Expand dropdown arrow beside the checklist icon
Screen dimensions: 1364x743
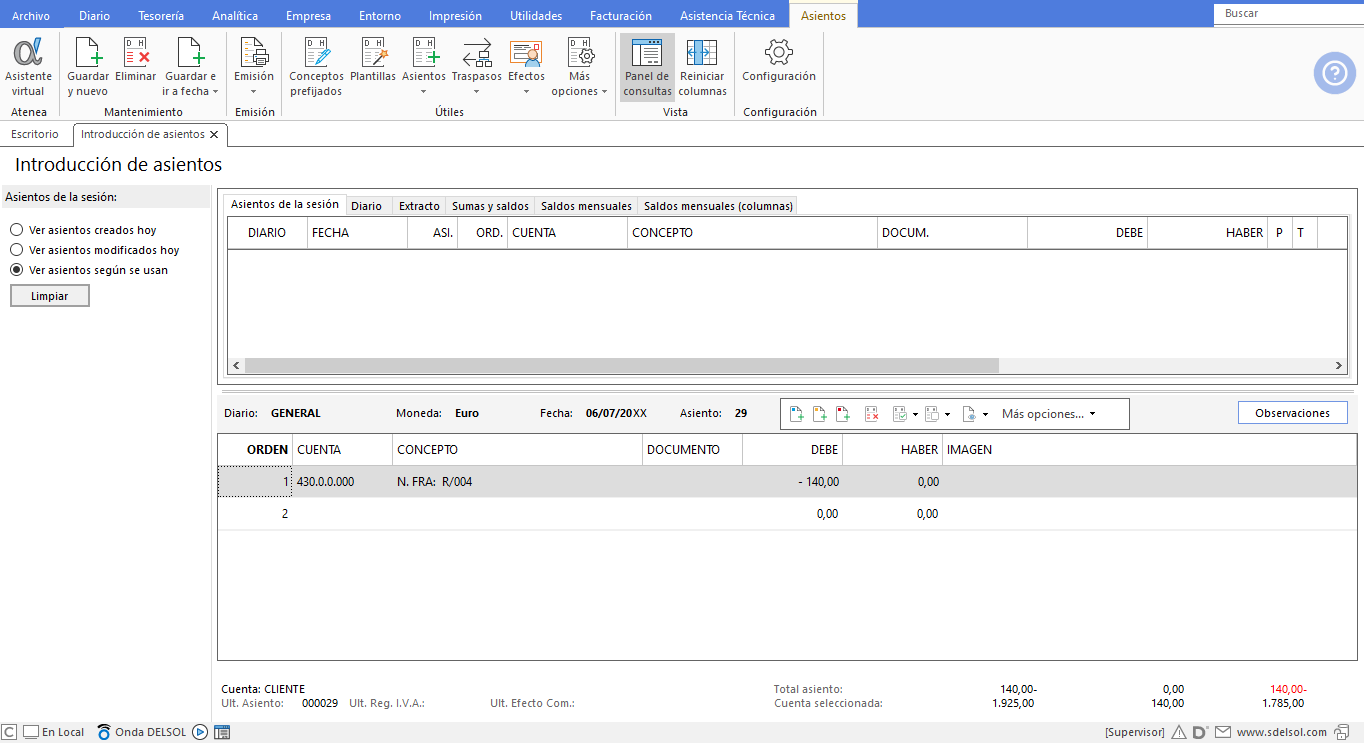(915, 414)
